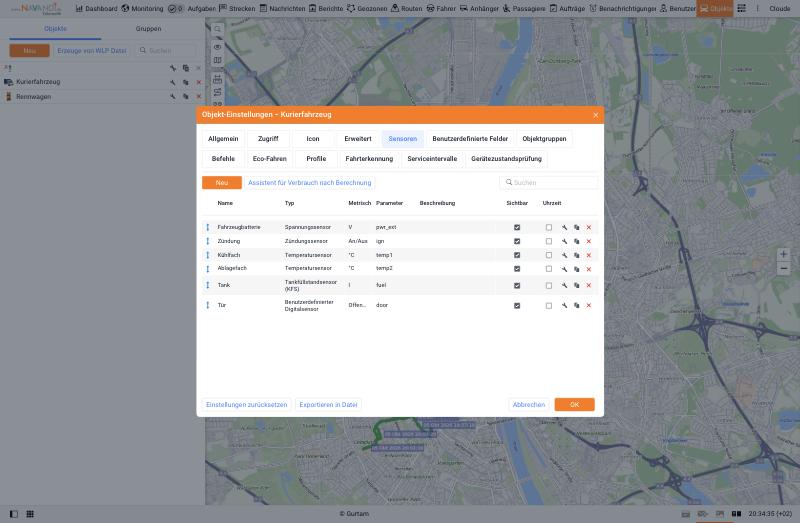This screenshot has width=800, height=523.
Task: Enable Uhrzeit for Tür sensor
Action: [548, 306]
